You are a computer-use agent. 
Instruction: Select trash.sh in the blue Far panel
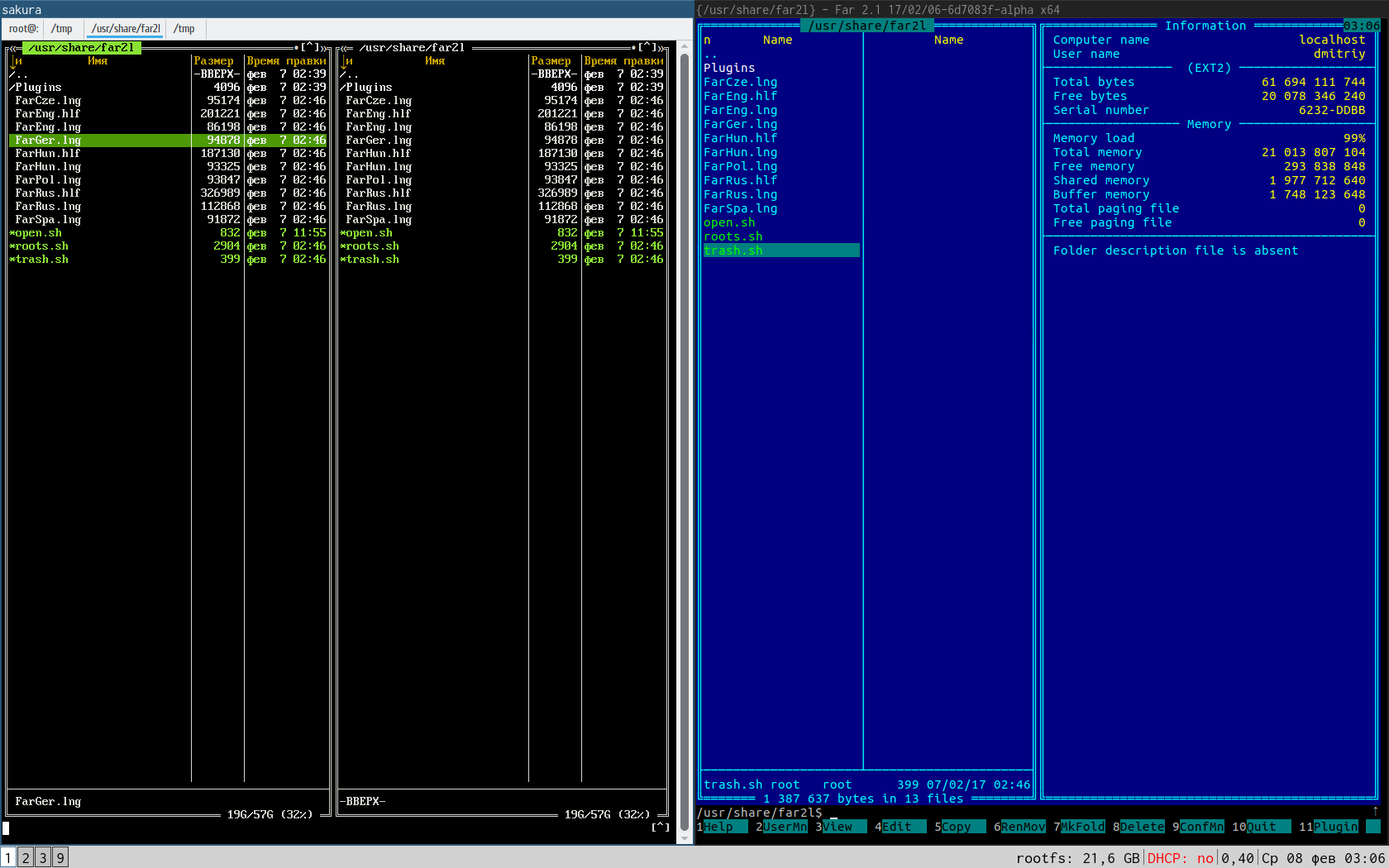point(781,250)
